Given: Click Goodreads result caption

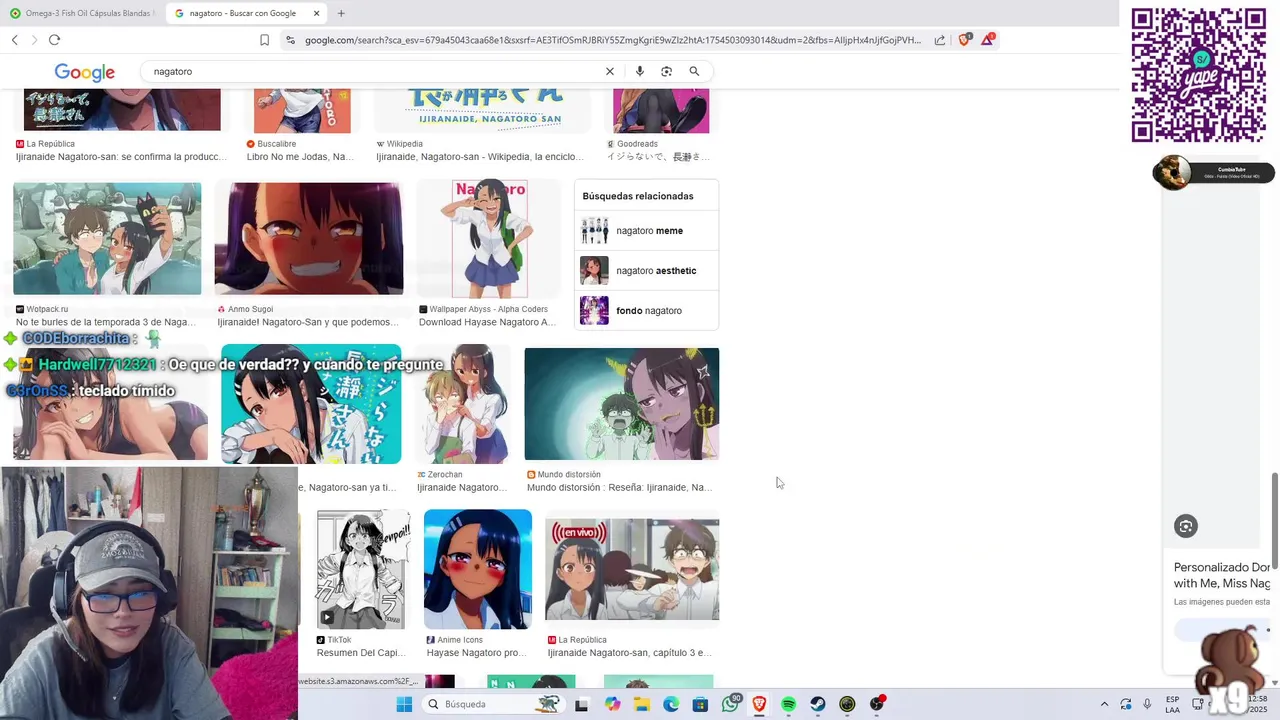Looking at the screenshot, I should tap(658, 157).
